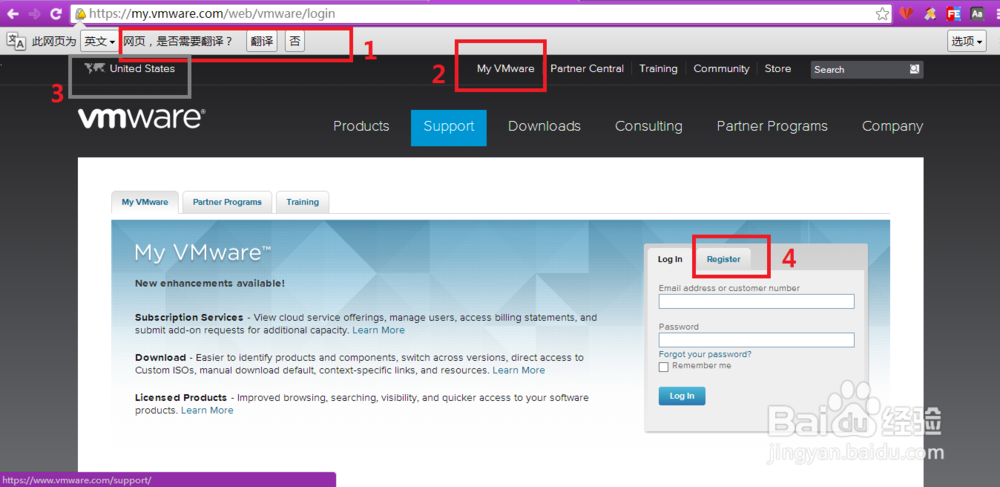The image size is (1000, 487).
Task: Go to Training in the top navigation
Action: click(x=658, y=68)
